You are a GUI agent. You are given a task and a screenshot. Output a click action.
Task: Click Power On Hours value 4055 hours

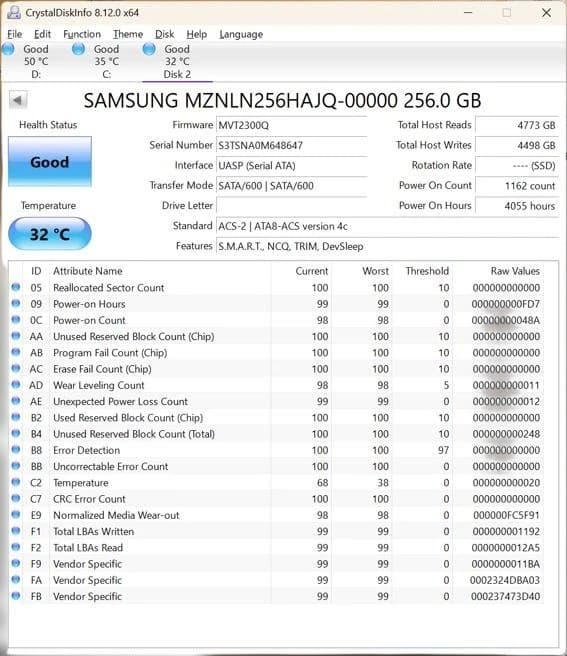pyautogui.click(x=517, y=206)
